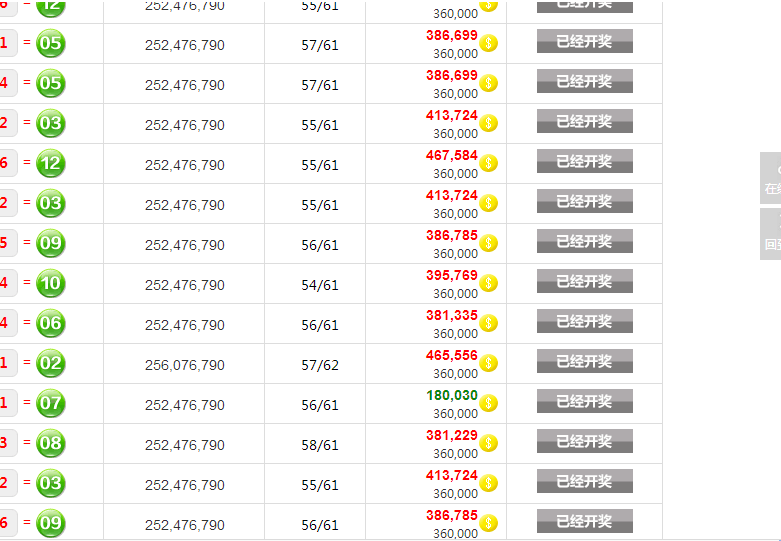Click the gold coin next to 180,030

click(489, 403)
